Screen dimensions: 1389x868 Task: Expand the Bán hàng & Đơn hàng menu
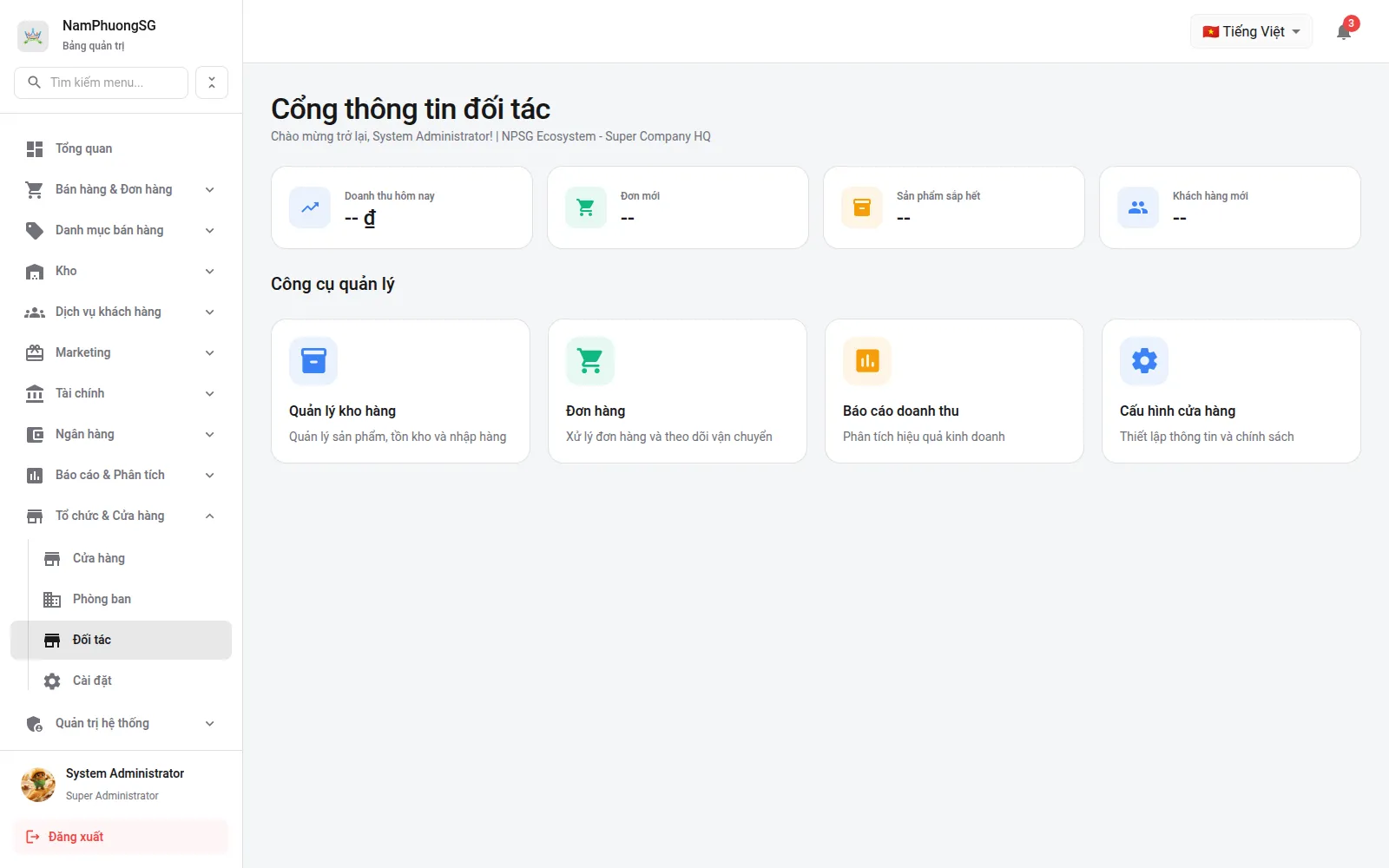[x=121, y=189]
